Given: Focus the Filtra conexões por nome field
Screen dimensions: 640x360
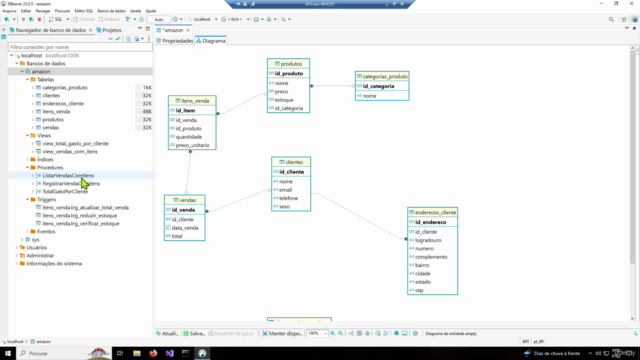Looking at the screenshot, I should pyautogui.click(x=80, y=47).
